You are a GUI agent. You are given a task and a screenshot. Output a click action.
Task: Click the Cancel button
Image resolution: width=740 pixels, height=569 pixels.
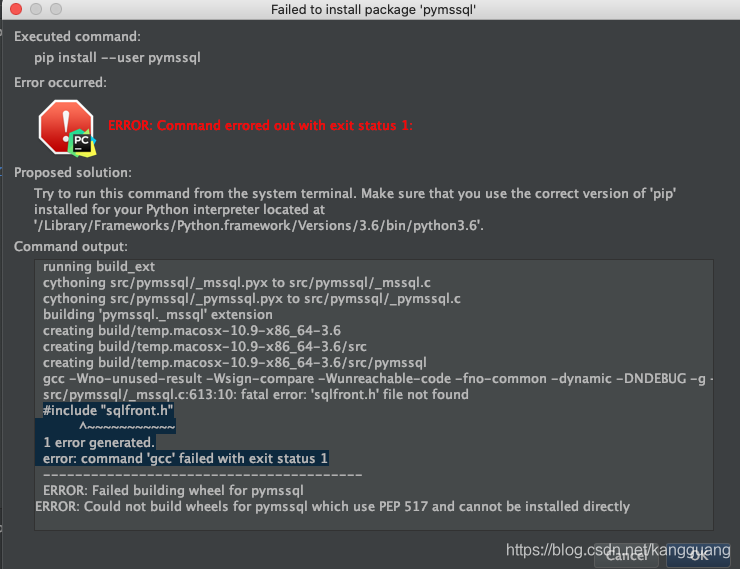click(x=626, y=555)
